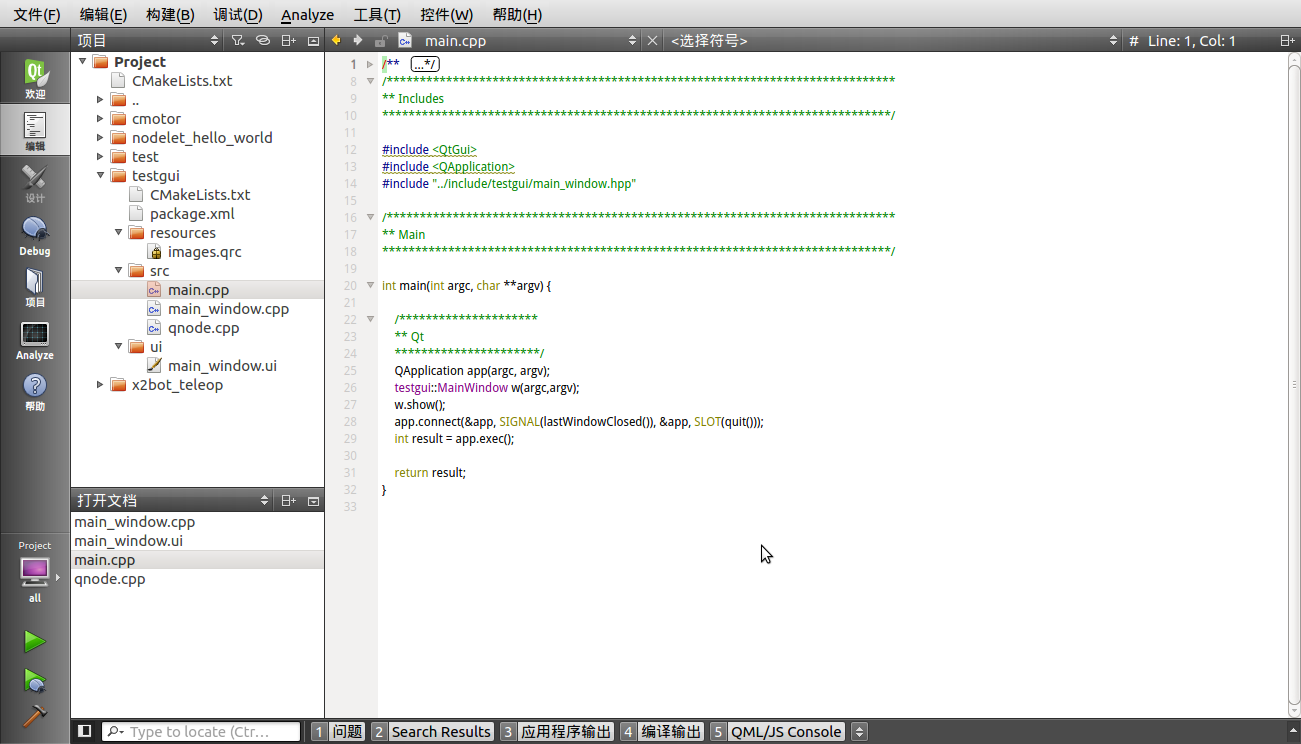Open the output panes stepper menu
The height and width of the screenshot is (744, 1301).
(x=859, y=732)
